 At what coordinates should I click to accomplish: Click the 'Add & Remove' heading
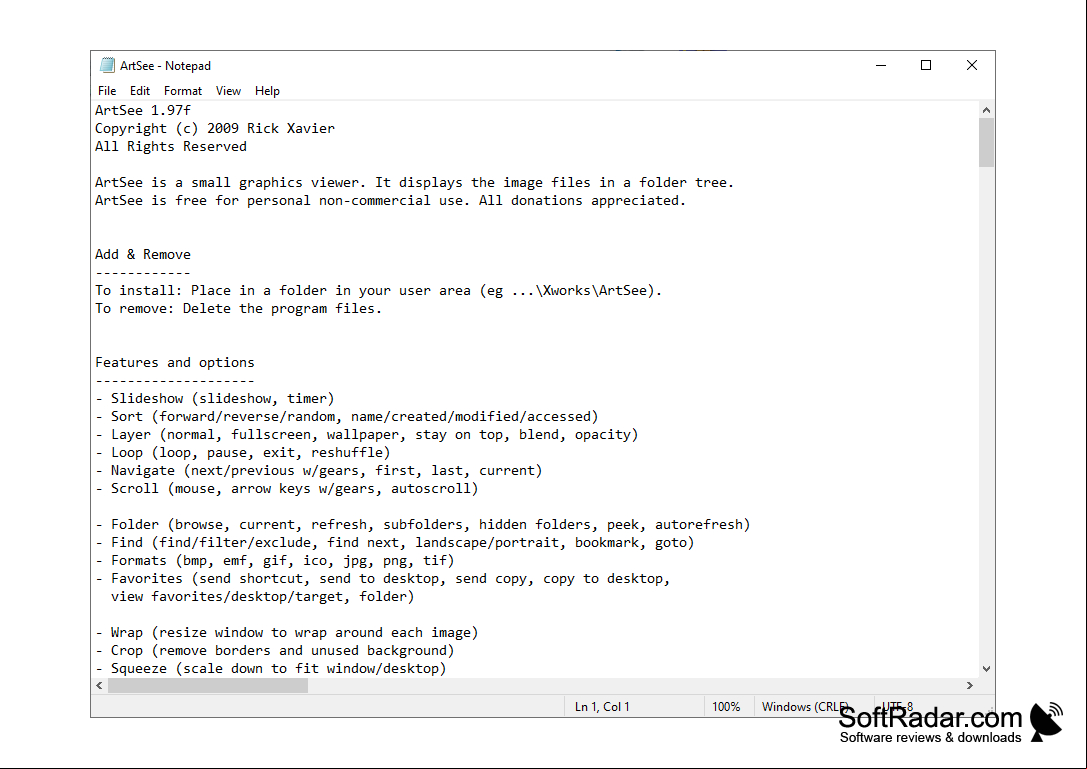143,254
